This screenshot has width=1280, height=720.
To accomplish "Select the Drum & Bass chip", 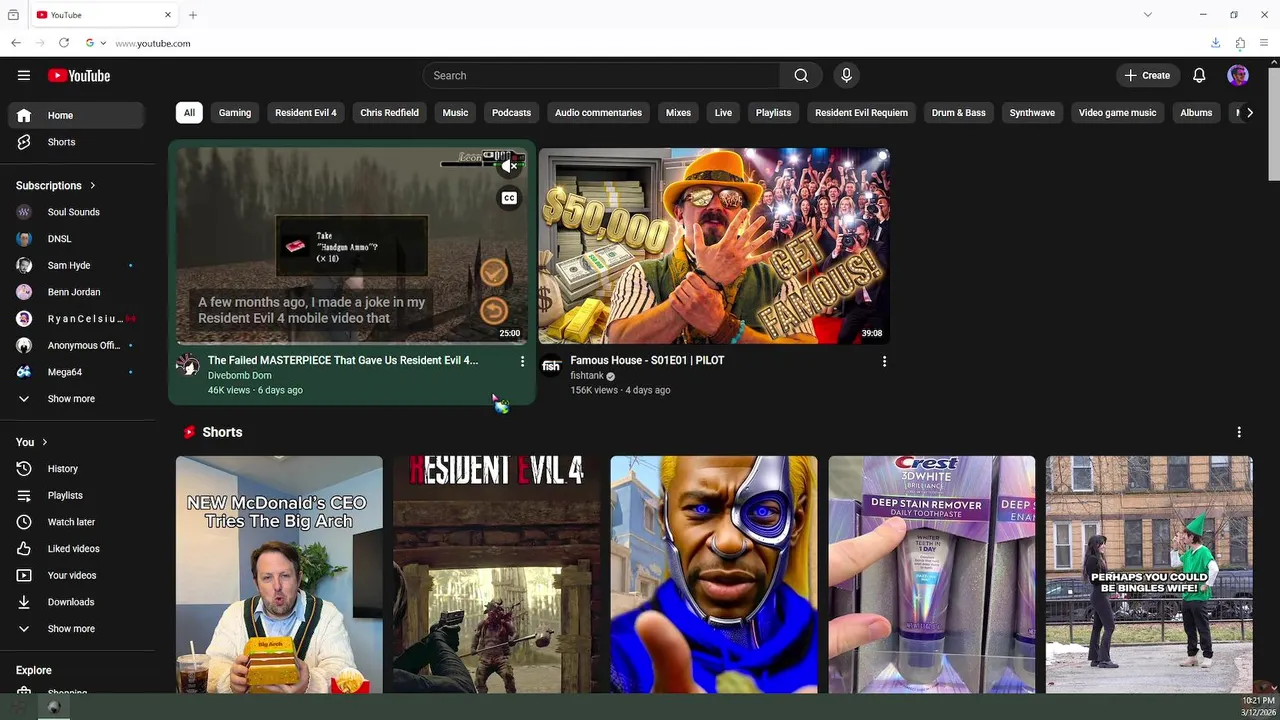I will [958, 113].
